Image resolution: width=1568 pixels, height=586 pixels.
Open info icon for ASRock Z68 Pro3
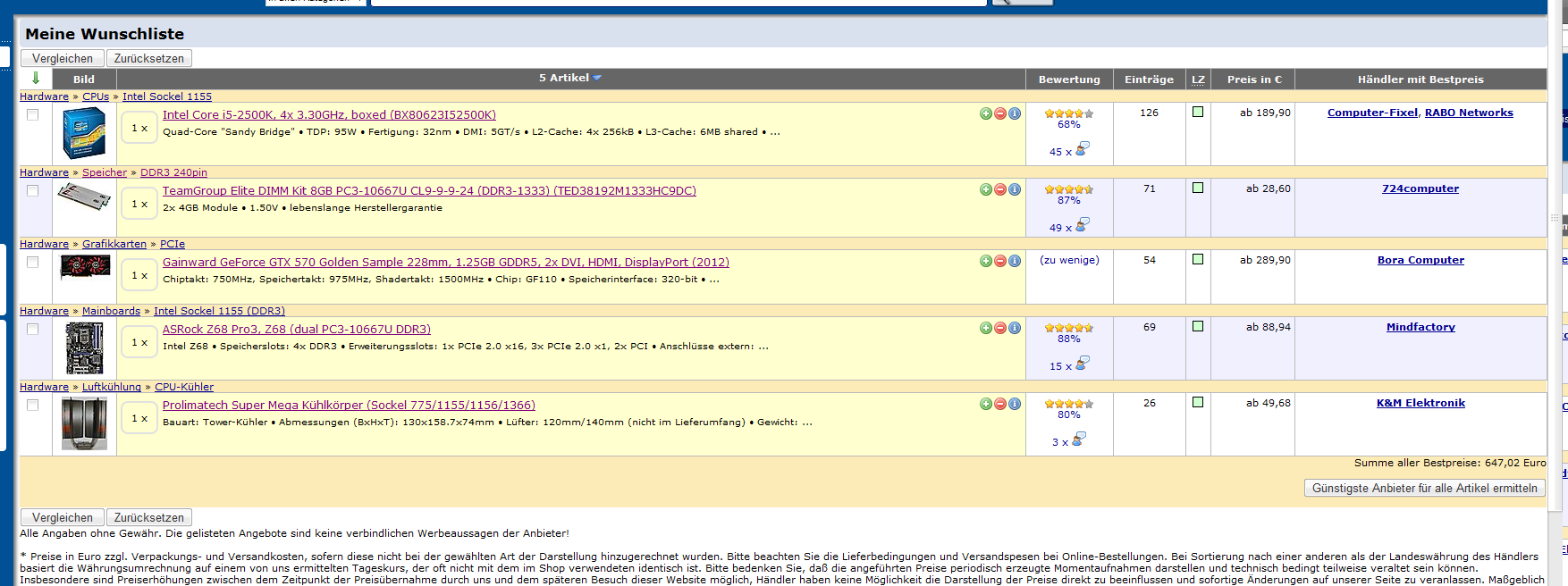[x=1015, y=328]
